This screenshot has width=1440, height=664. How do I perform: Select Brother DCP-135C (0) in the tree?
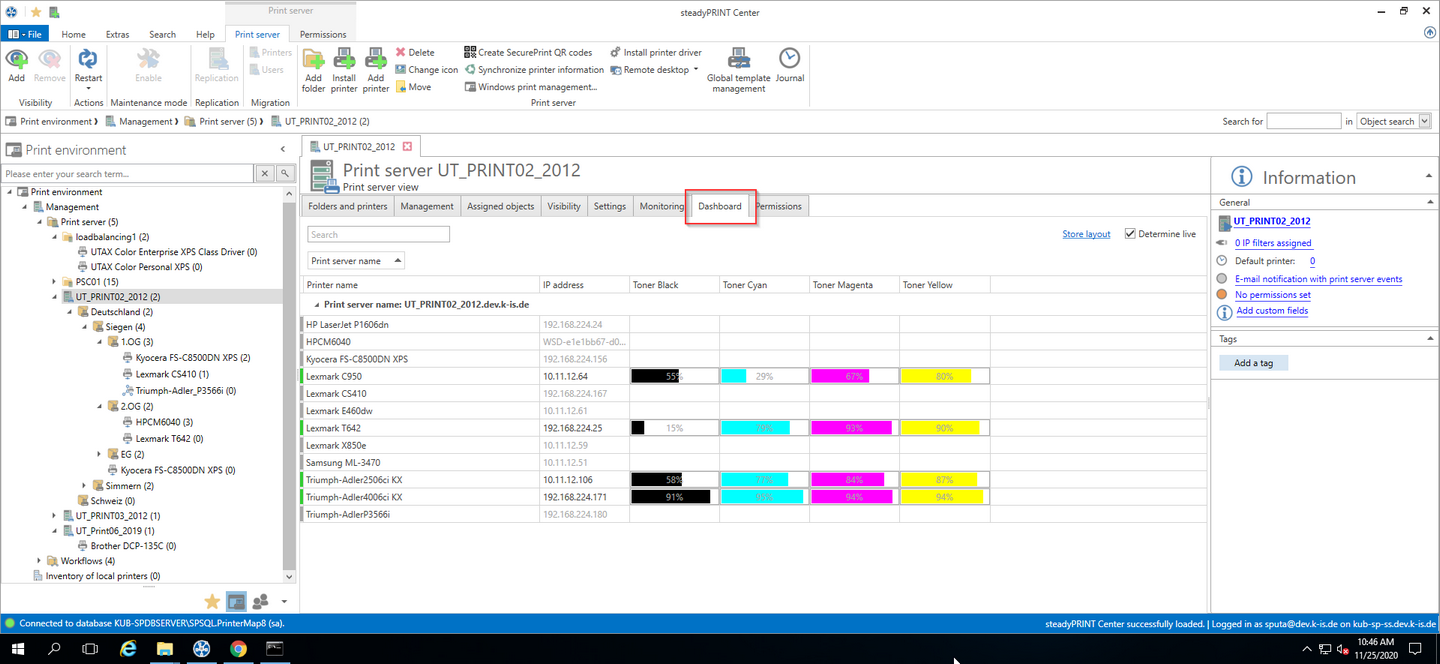(133, 546)
